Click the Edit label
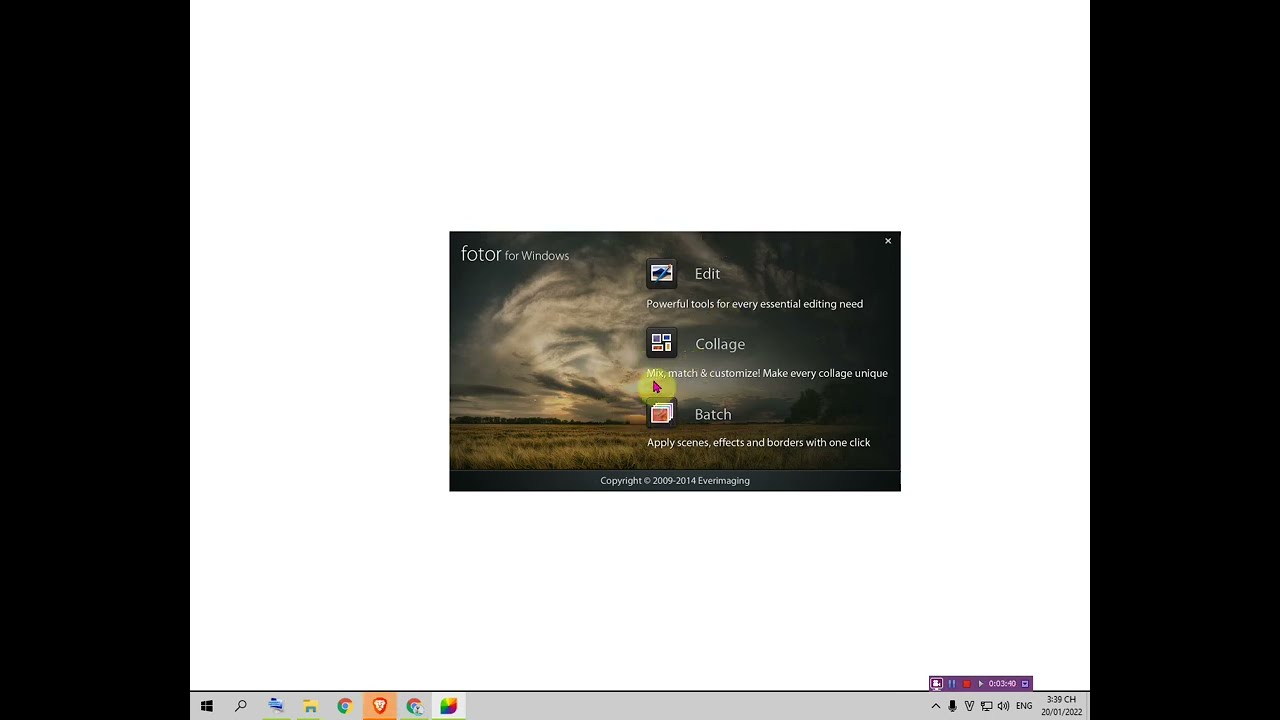This screenshot has width=1280, height=720. (707, 274)
